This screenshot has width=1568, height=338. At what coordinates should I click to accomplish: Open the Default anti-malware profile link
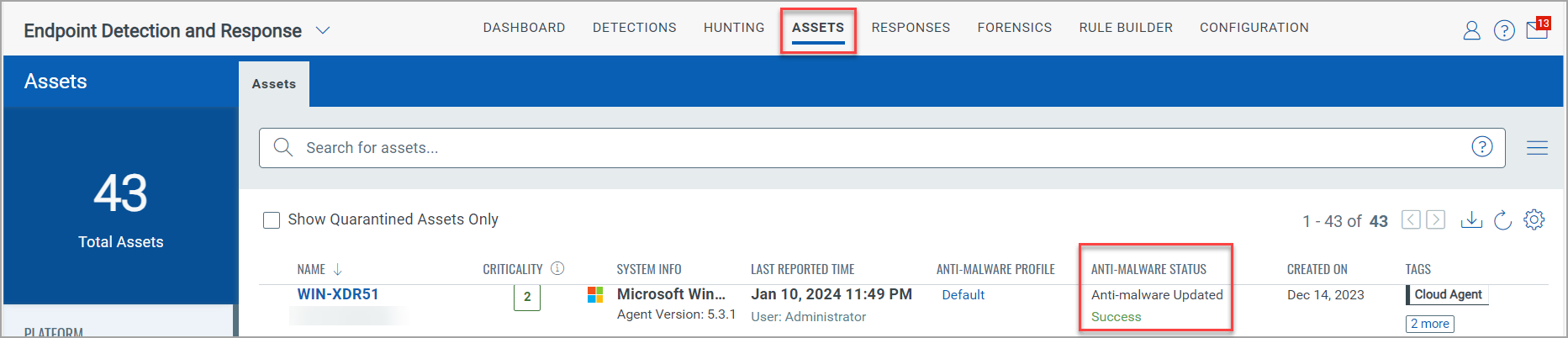tap(963, 295)
